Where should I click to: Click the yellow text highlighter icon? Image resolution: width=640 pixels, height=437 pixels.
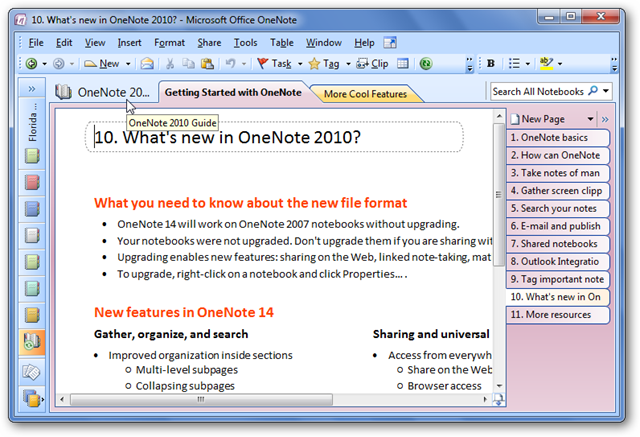tap(546, 64)
